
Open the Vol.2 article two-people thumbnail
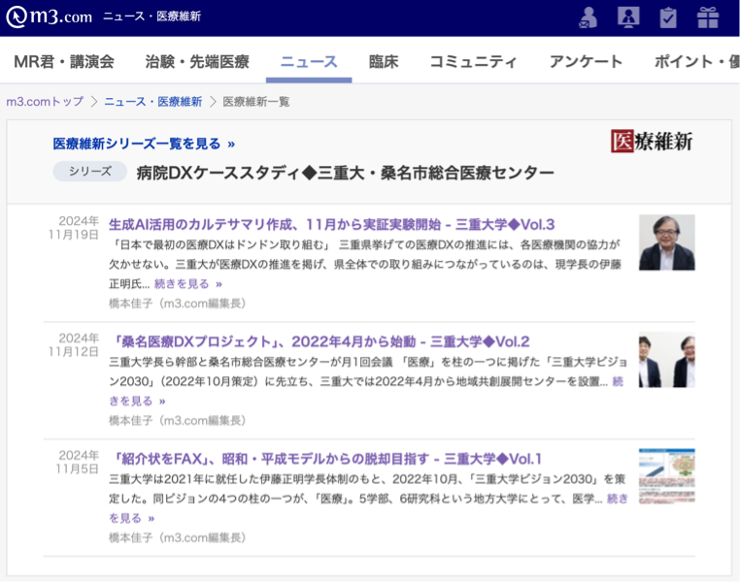667,360
